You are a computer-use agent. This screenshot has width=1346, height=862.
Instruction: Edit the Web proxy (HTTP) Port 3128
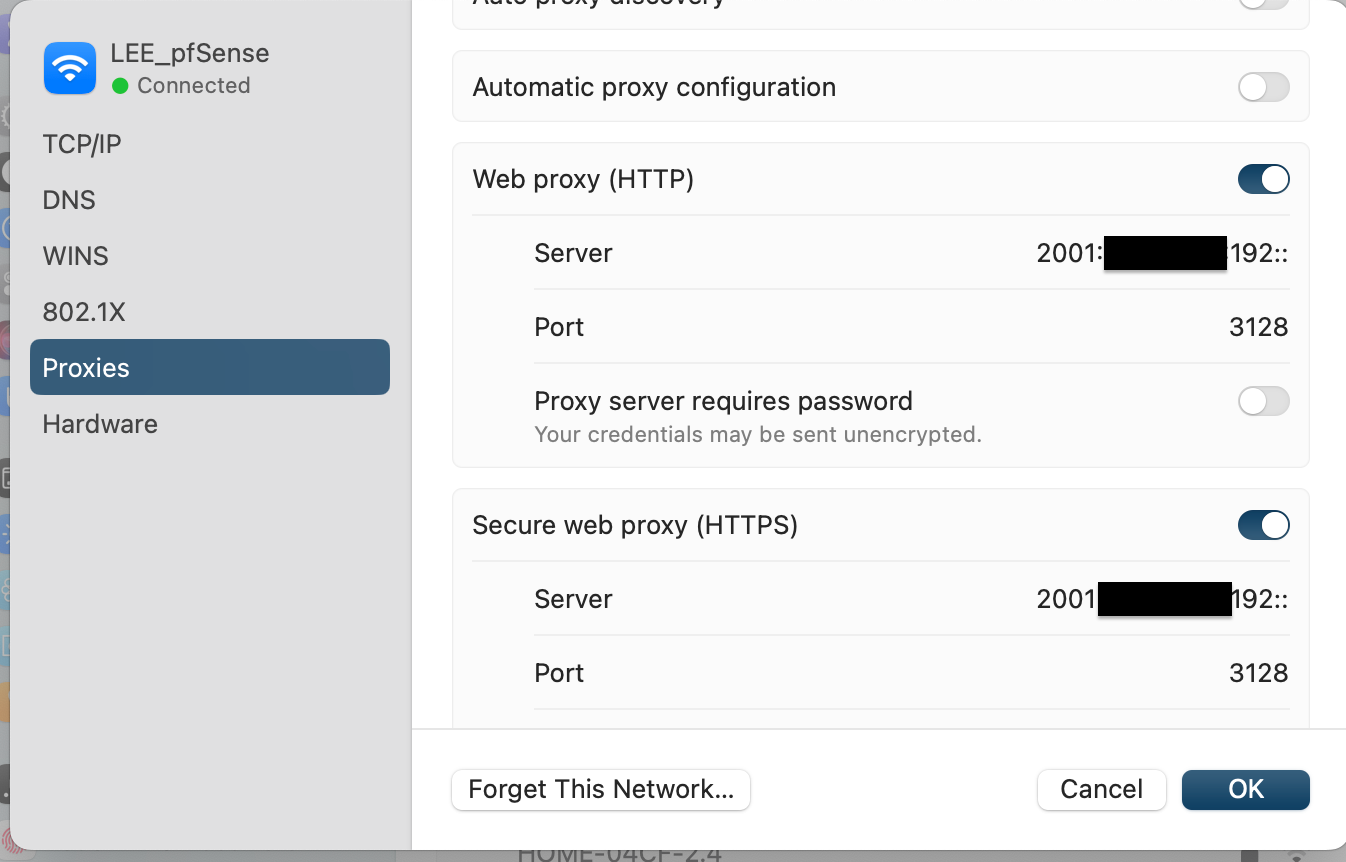tap(1258, 327)
